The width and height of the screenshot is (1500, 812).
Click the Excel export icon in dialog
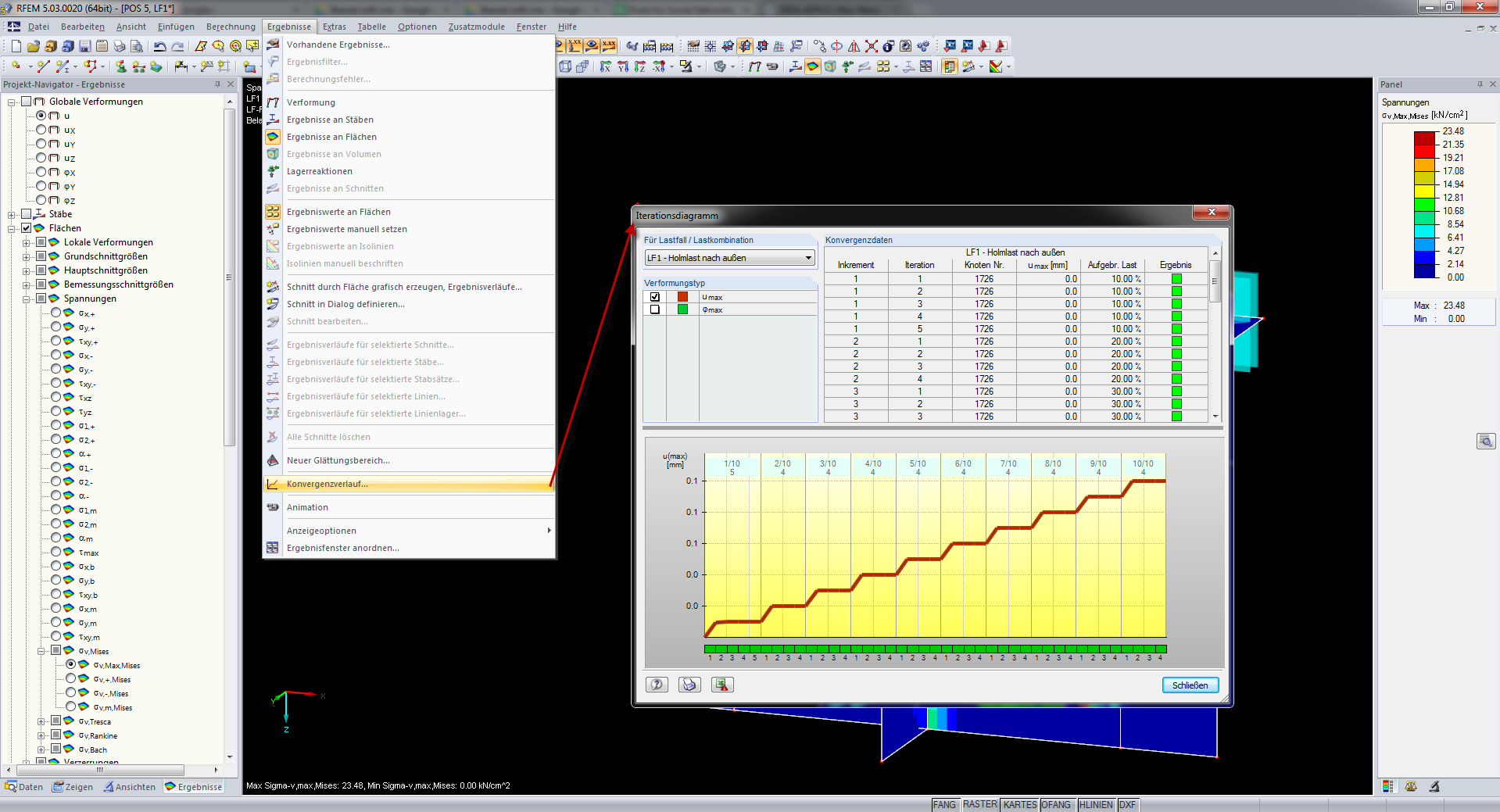pyautogui.click(x=721, y=685)
